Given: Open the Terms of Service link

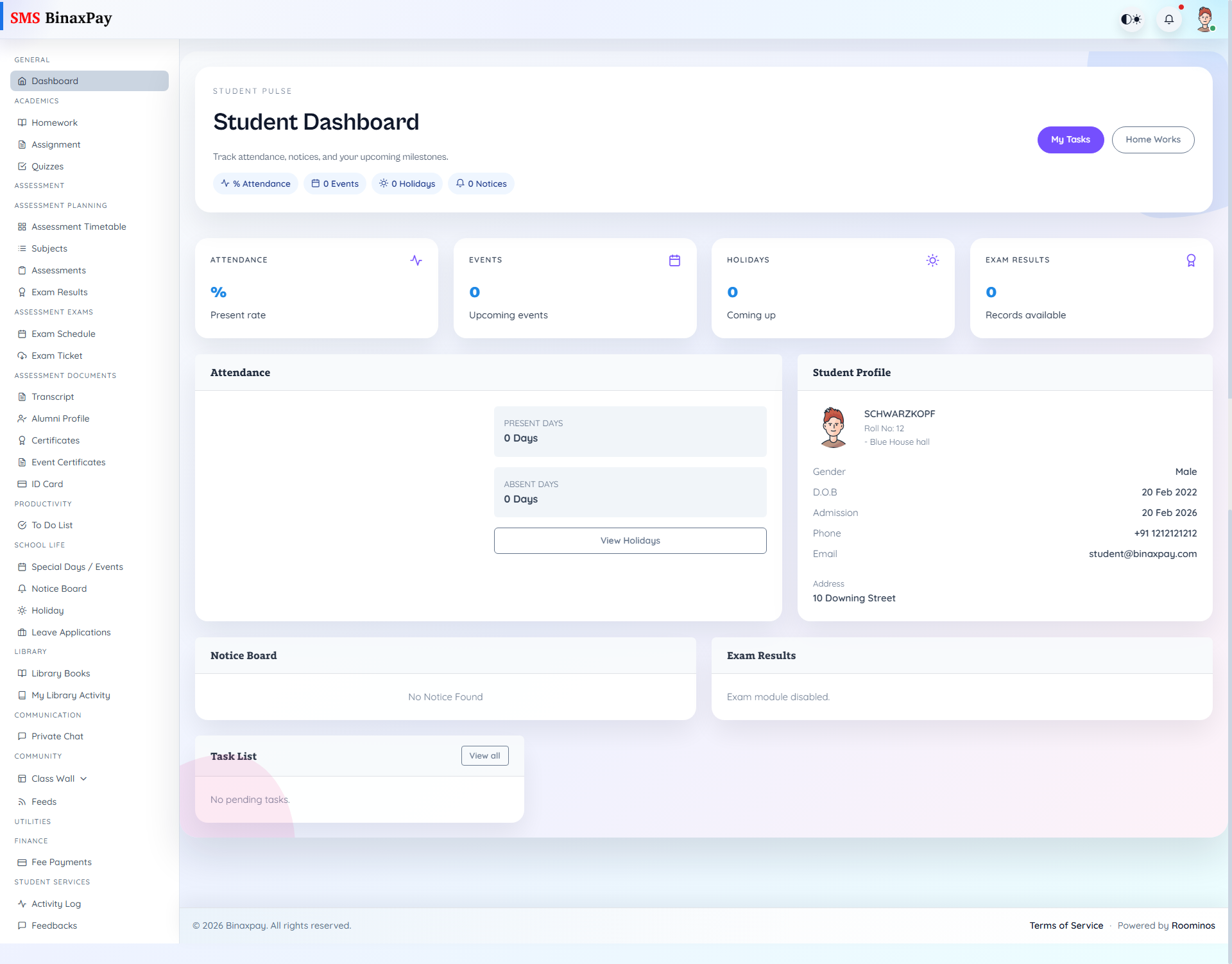Looking at the screenshot, I should click(x=1066, y=925).
